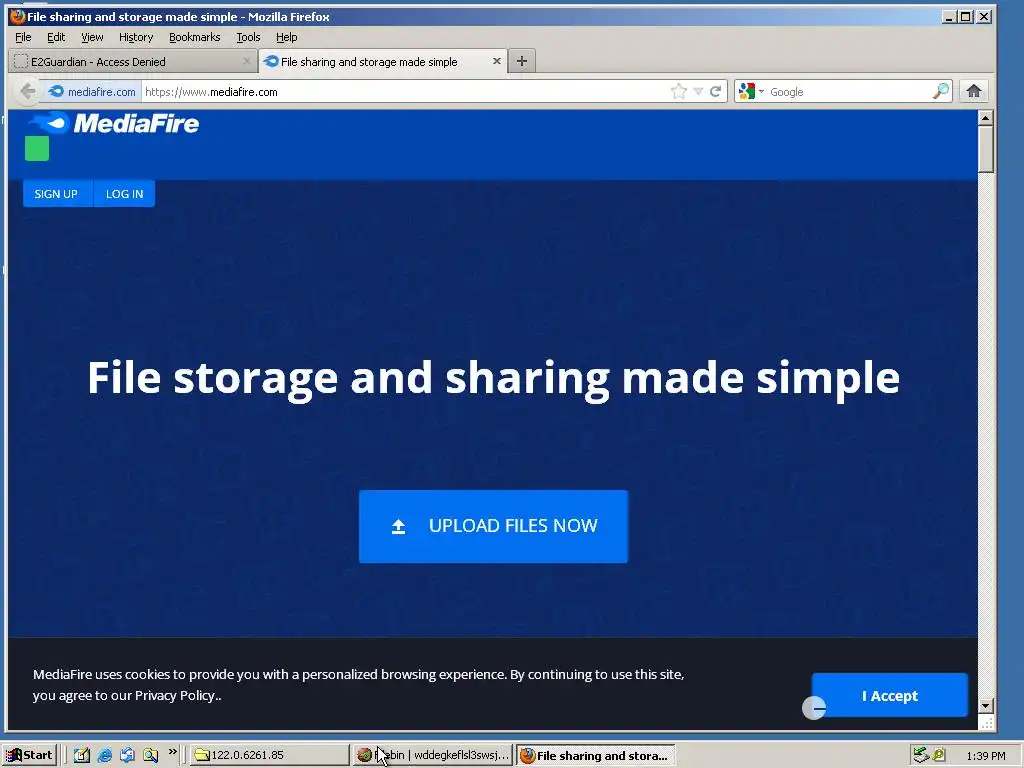The image size is (1024, 768).
Task: Click the cookie notice Privacy Policy text
Action: pos(174,696)
